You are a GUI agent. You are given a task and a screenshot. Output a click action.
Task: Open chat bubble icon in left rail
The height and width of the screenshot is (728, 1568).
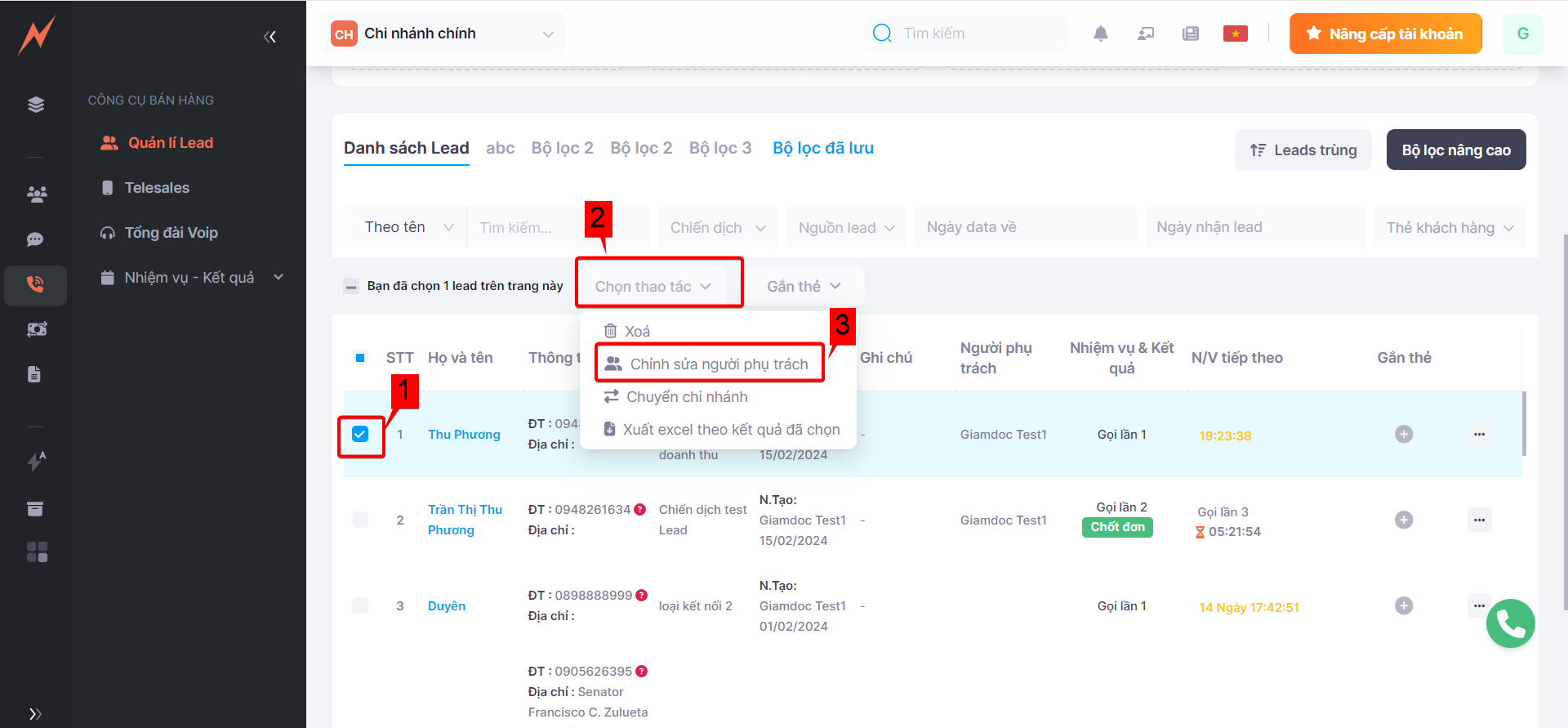click(x=35, y=239)
